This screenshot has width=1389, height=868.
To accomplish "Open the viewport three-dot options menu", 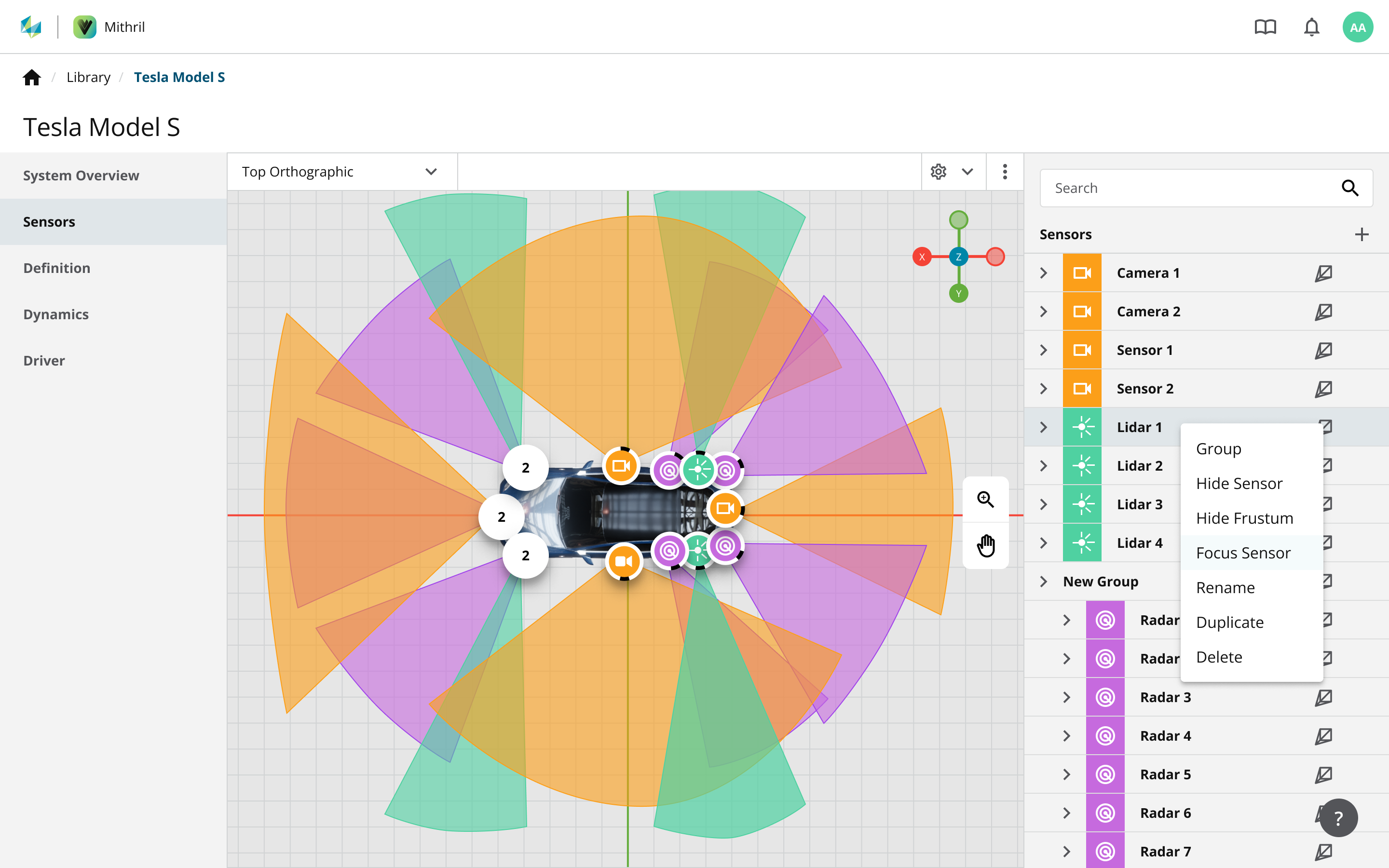I will click(x=1005, y=172).
